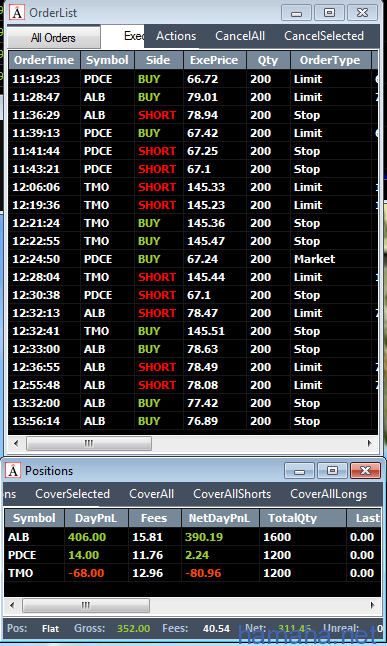Select the 12:06:06 TMO short order
This screenshot has width=387, height=646.
coord(193,187)
